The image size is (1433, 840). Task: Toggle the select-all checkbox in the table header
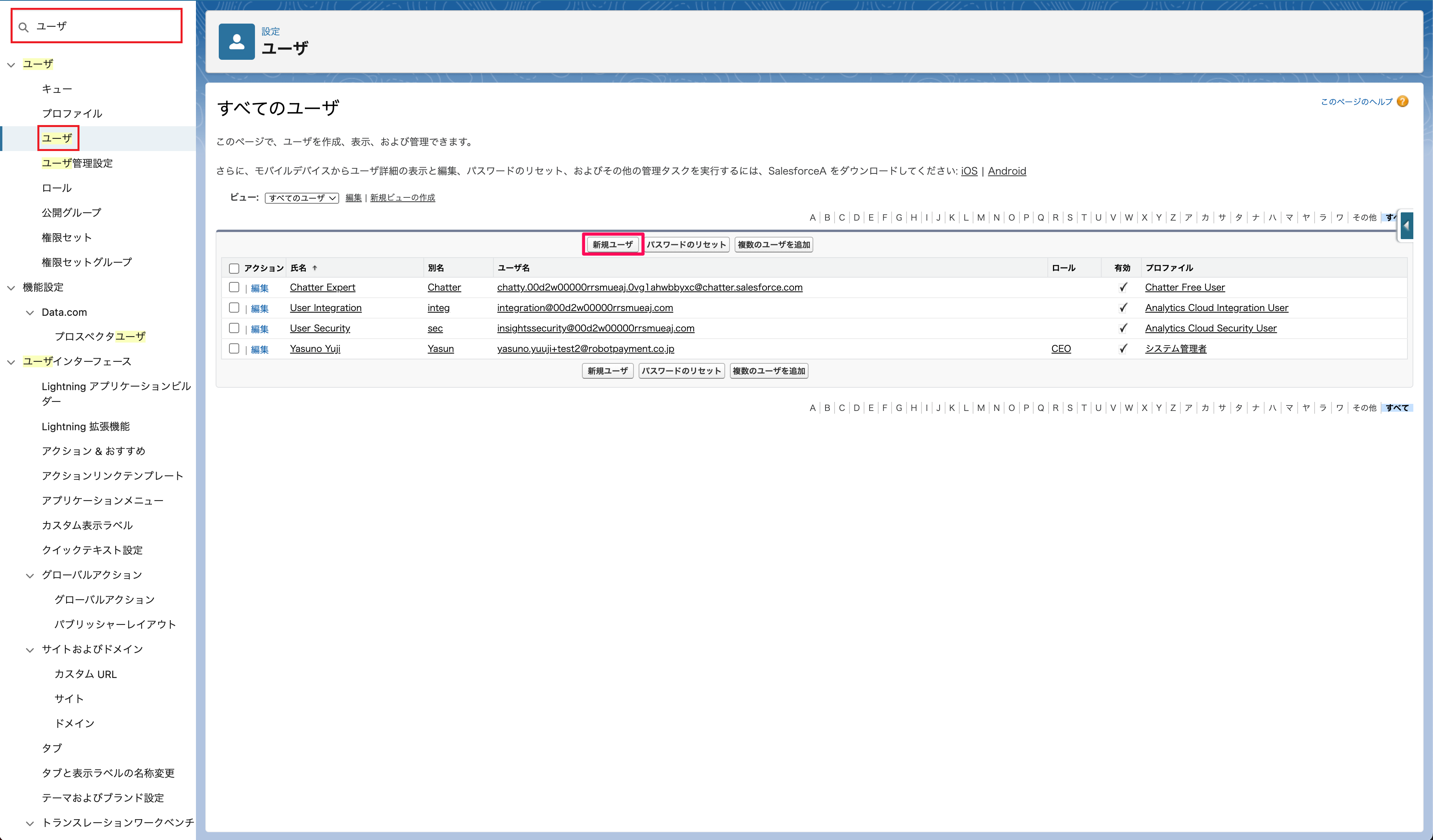[234, 268]
